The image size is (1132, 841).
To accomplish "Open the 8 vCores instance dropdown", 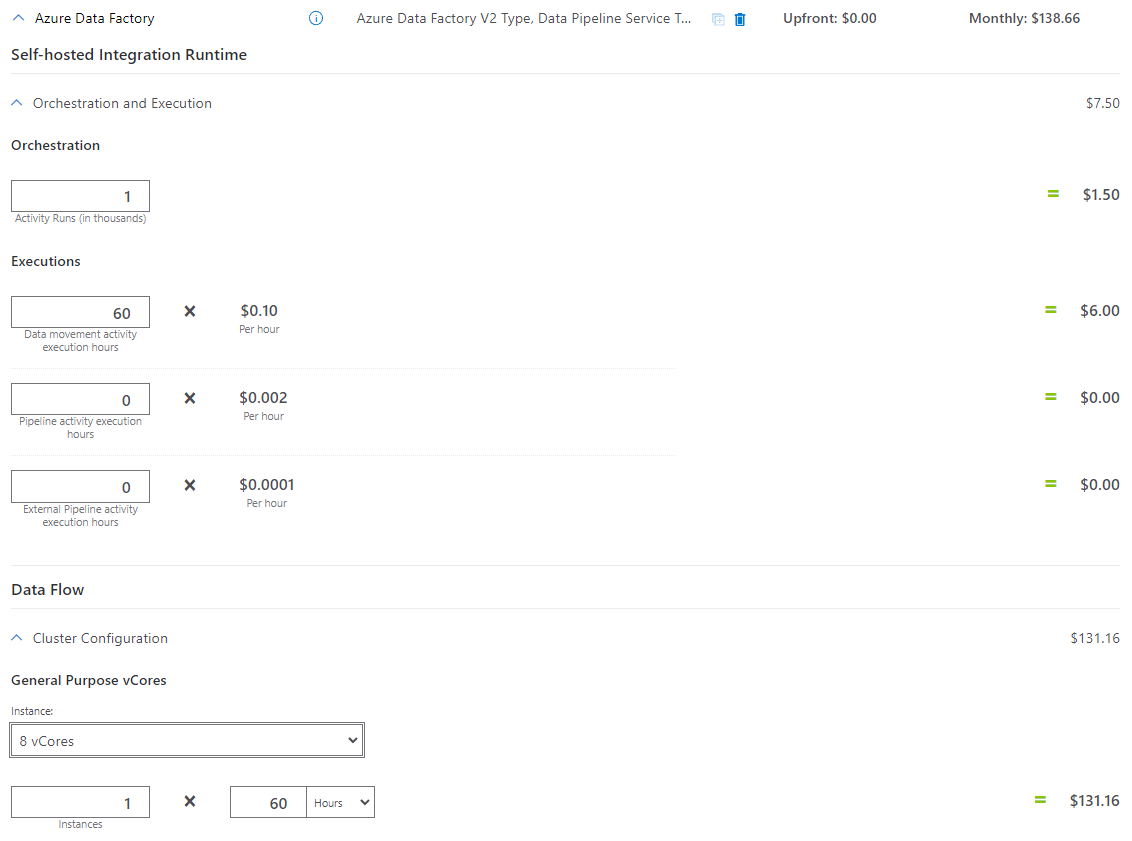I will tap(187, 740).
